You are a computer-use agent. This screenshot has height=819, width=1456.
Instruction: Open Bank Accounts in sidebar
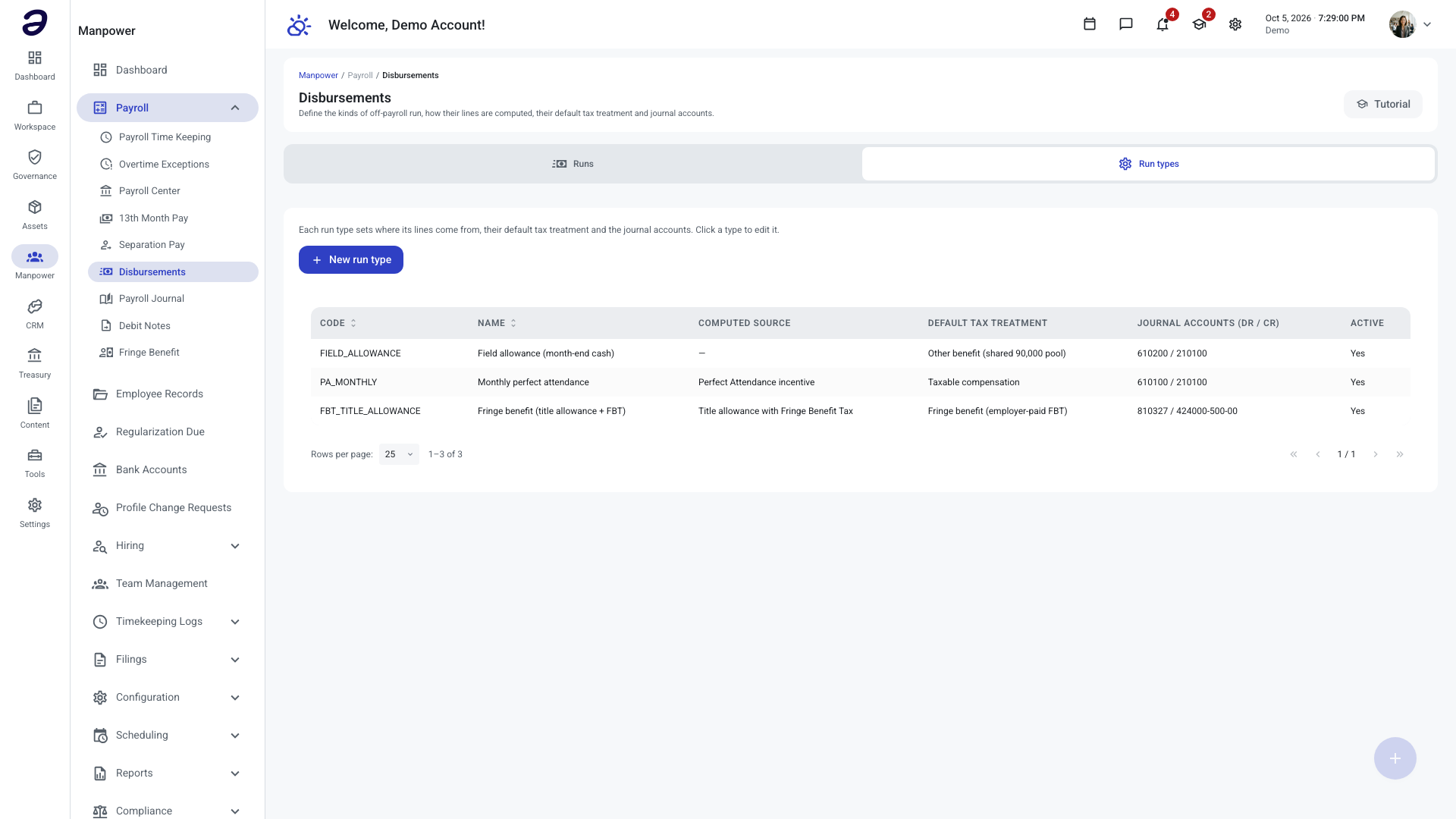click(x=168, y=470)
